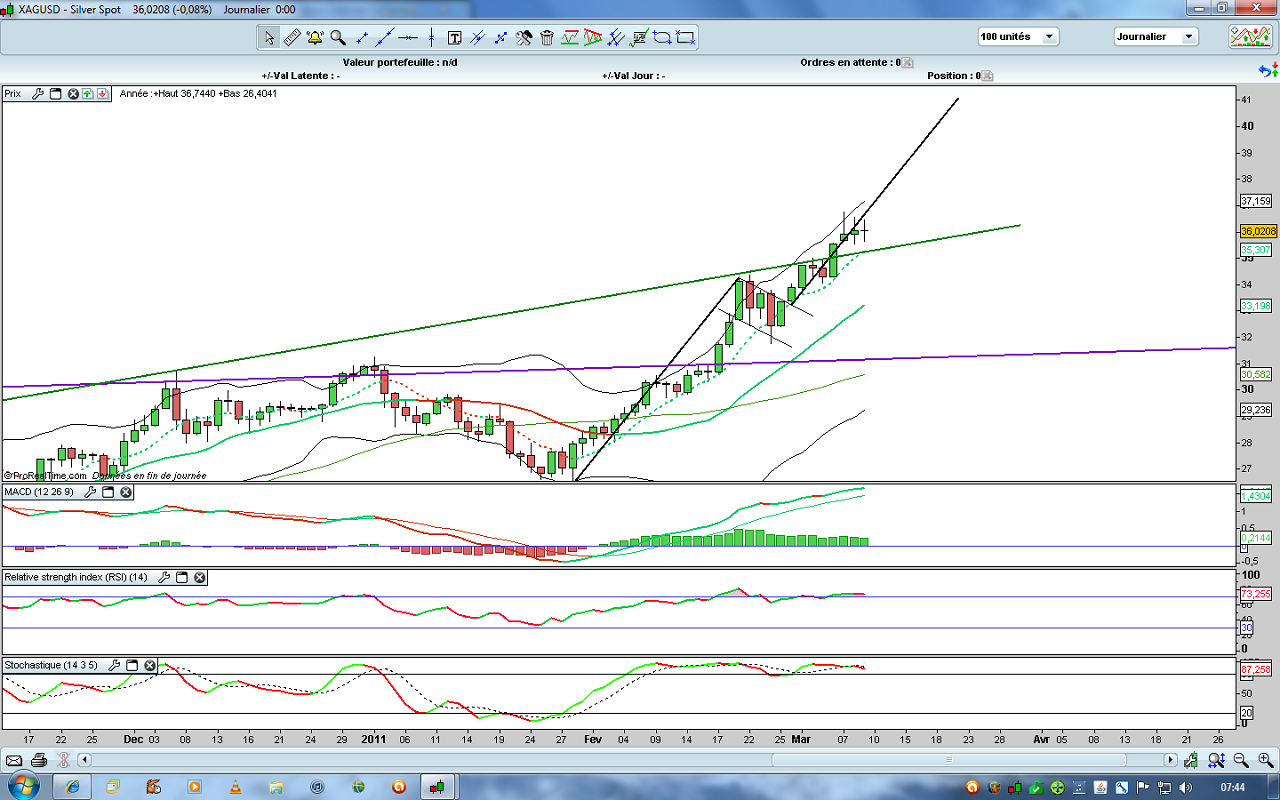Click the zoom out magnifier at bottom right
Screen dimensions: 1280x800
(x=1241, y=760)
